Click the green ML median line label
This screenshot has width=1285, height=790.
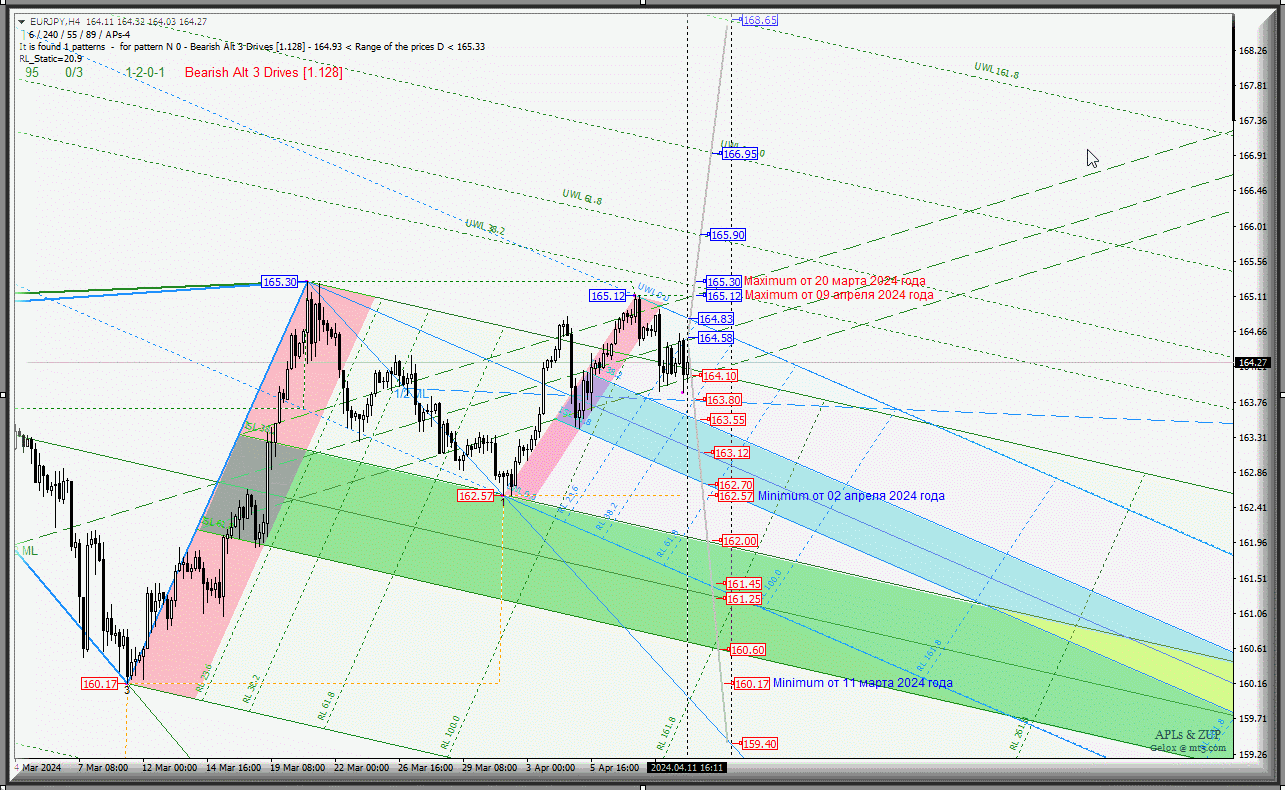tap(29, 550)
